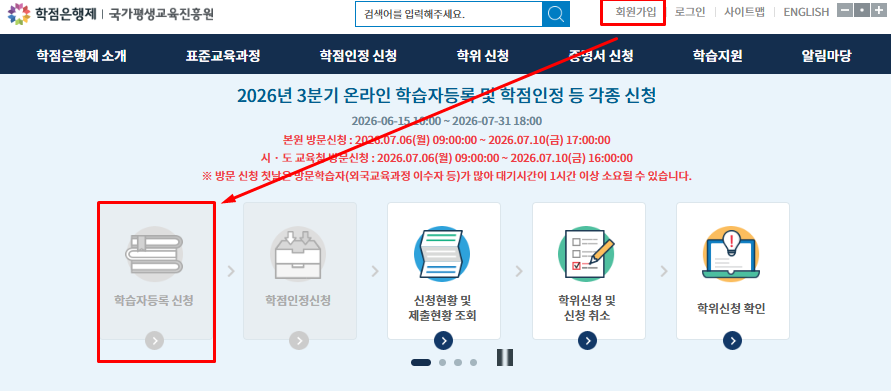Decrease text size with minus icon
This screenshot has width=891, height=391.
tap(845, 10)
